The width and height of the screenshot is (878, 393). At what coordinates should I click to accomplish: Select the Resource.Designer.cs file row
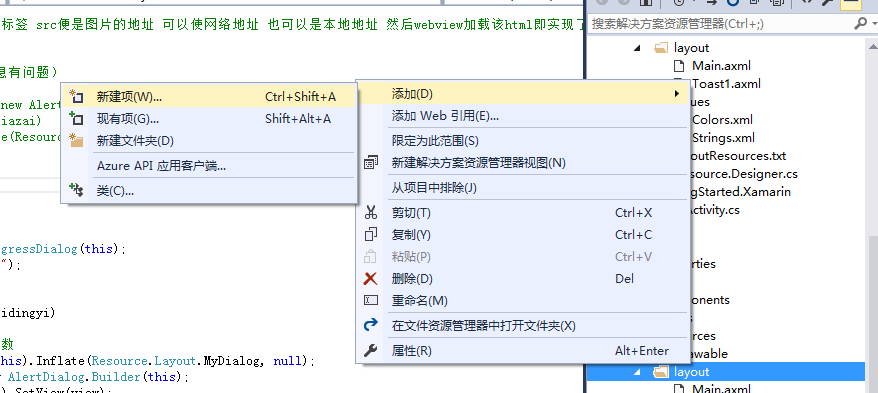point(744,174)
